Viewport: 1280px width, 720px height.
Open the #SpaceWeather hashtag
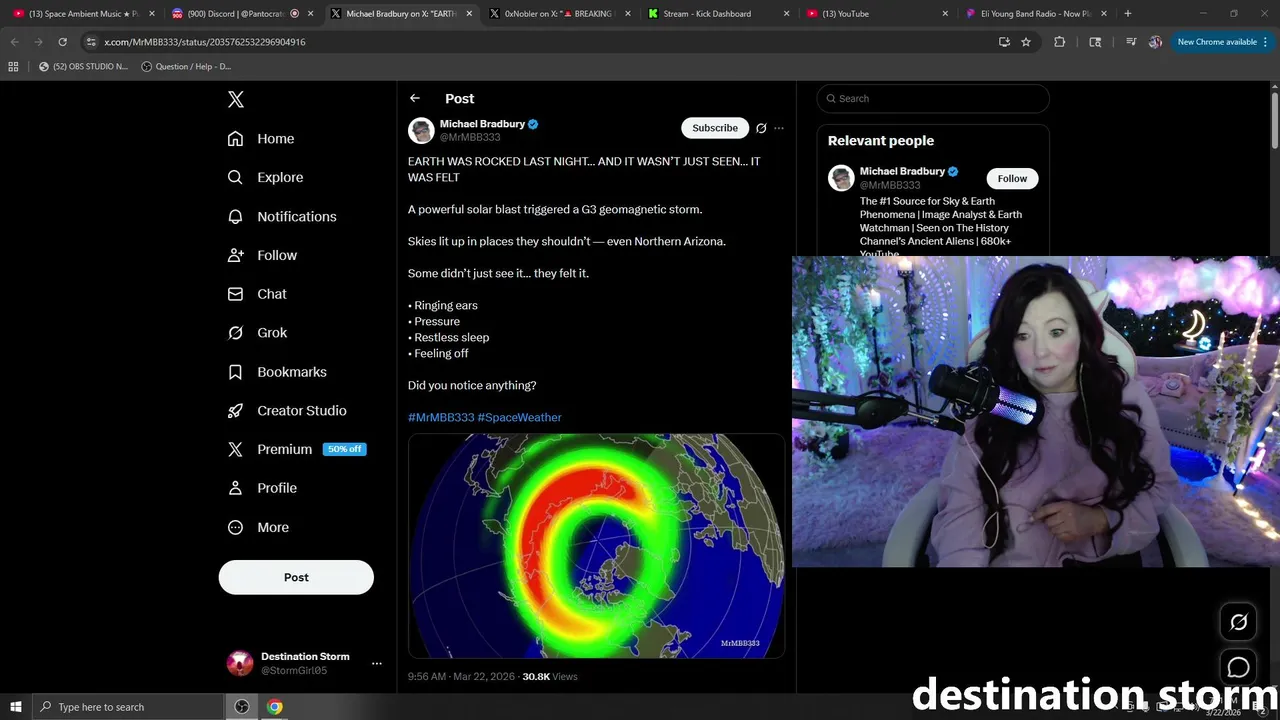pos(520,417)
